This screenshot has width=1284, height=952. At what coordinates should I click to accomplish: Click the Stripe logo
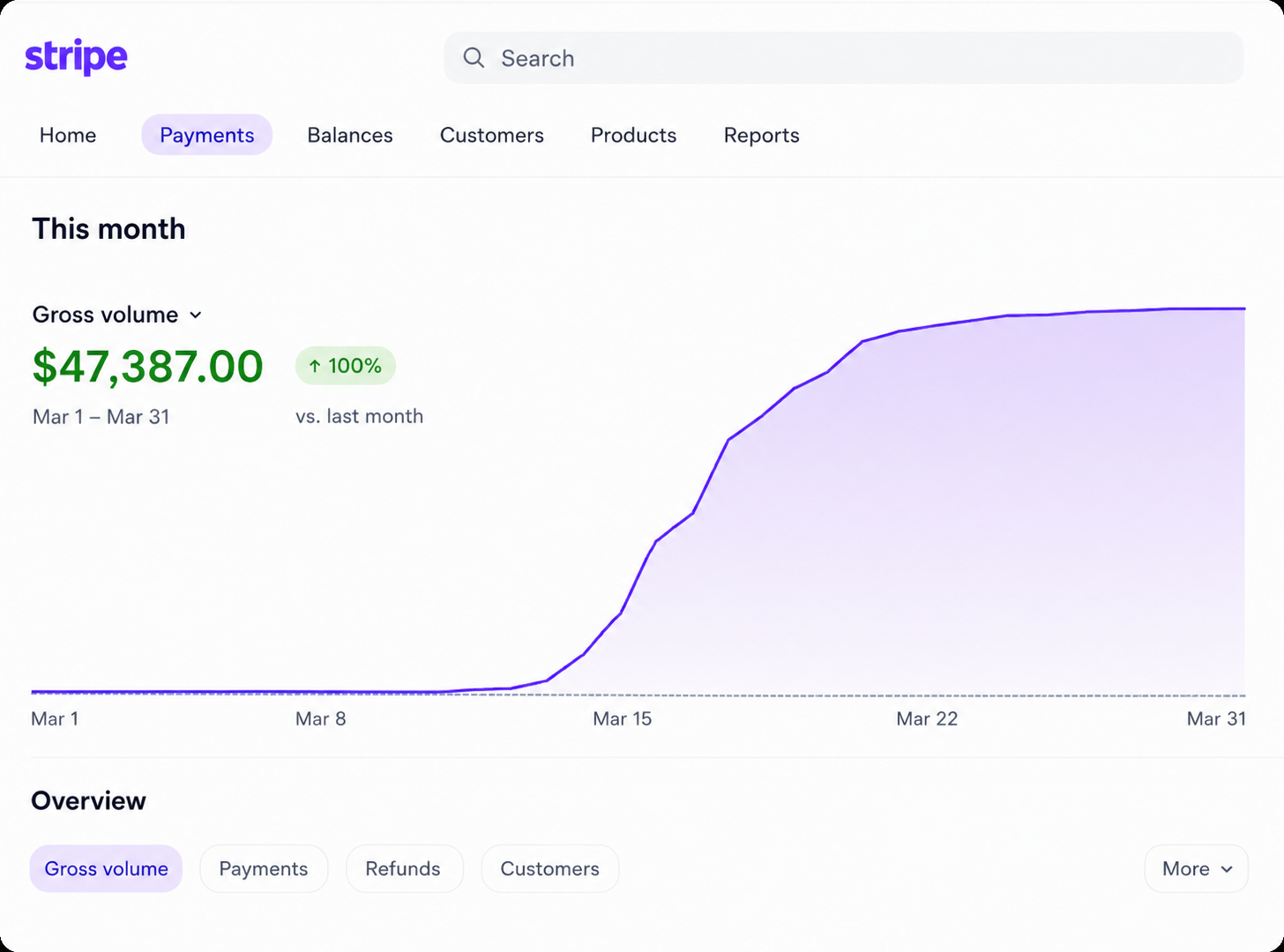click(76, 57)
